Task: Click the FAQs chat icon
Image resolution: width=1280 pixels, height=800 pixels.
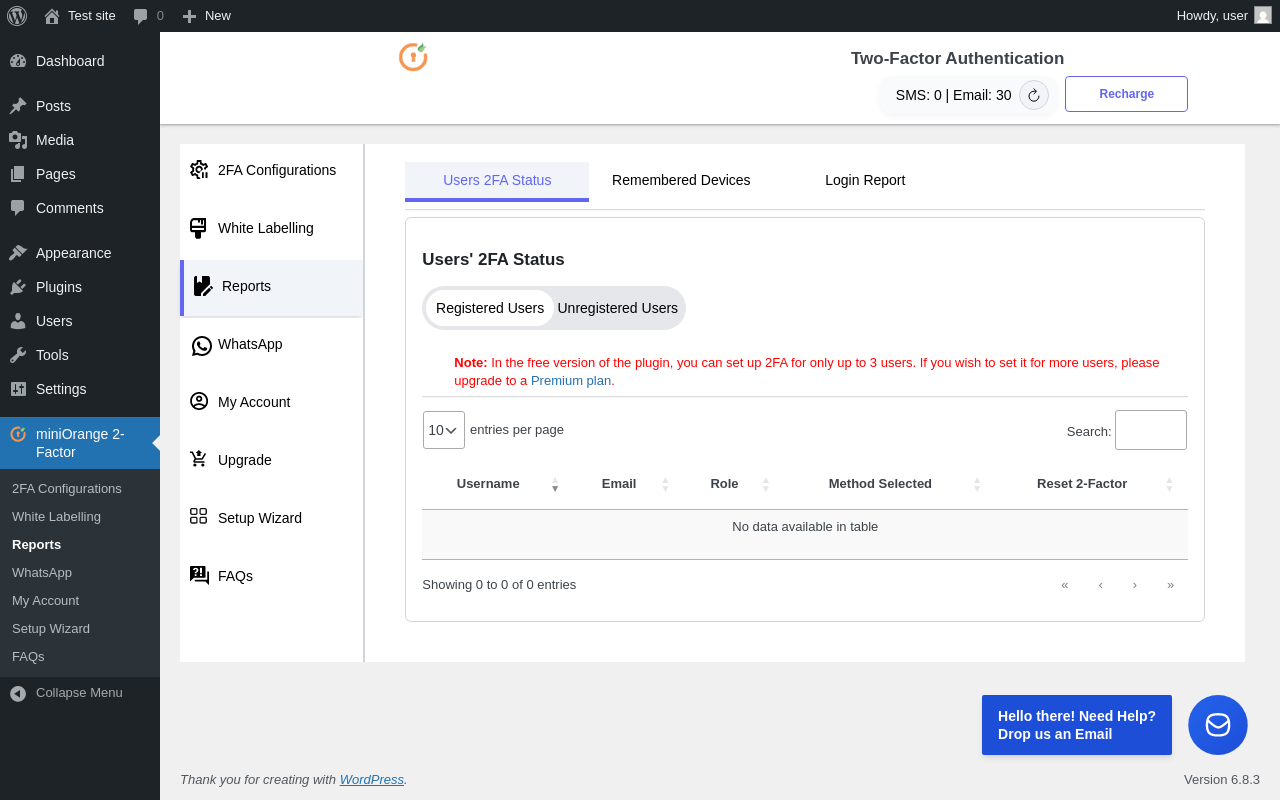Action: [199, 575]
